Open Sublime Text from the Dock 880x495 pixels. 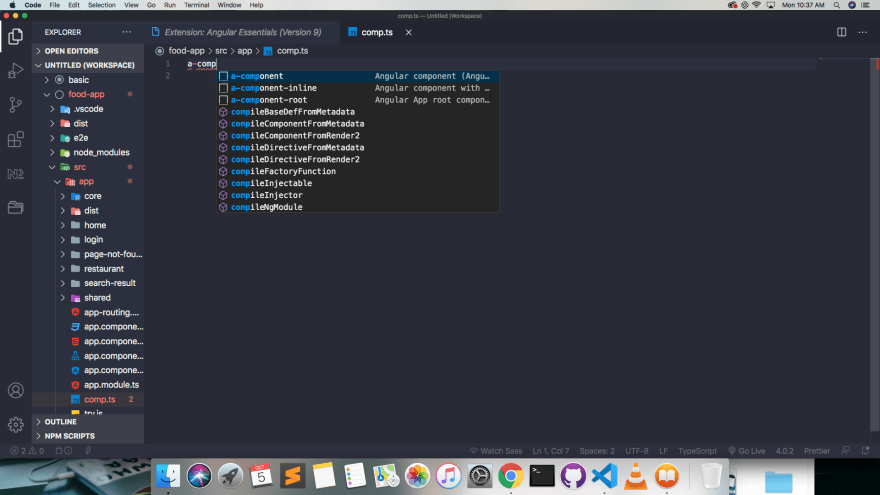(x=292, y=476)
